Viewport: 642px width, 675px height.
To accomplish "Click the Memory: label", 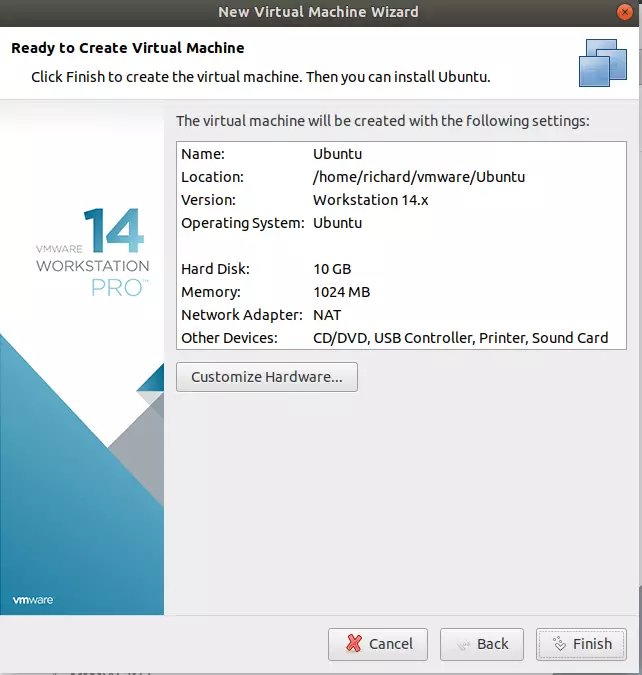I will pyautogui.click(x=211, y=292).
